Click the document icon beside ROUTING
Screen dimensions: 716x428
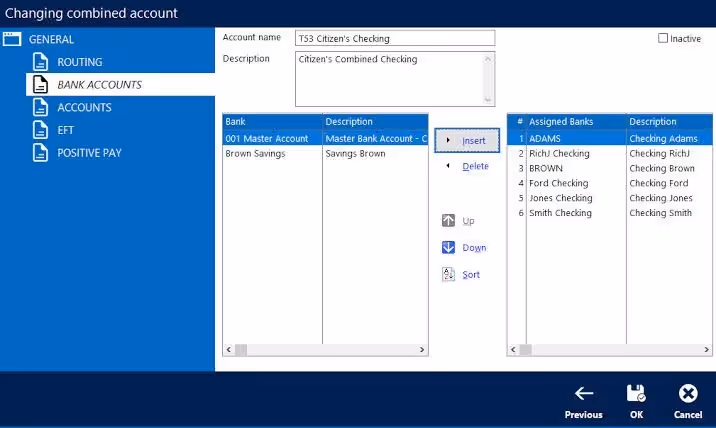(40, 62)
